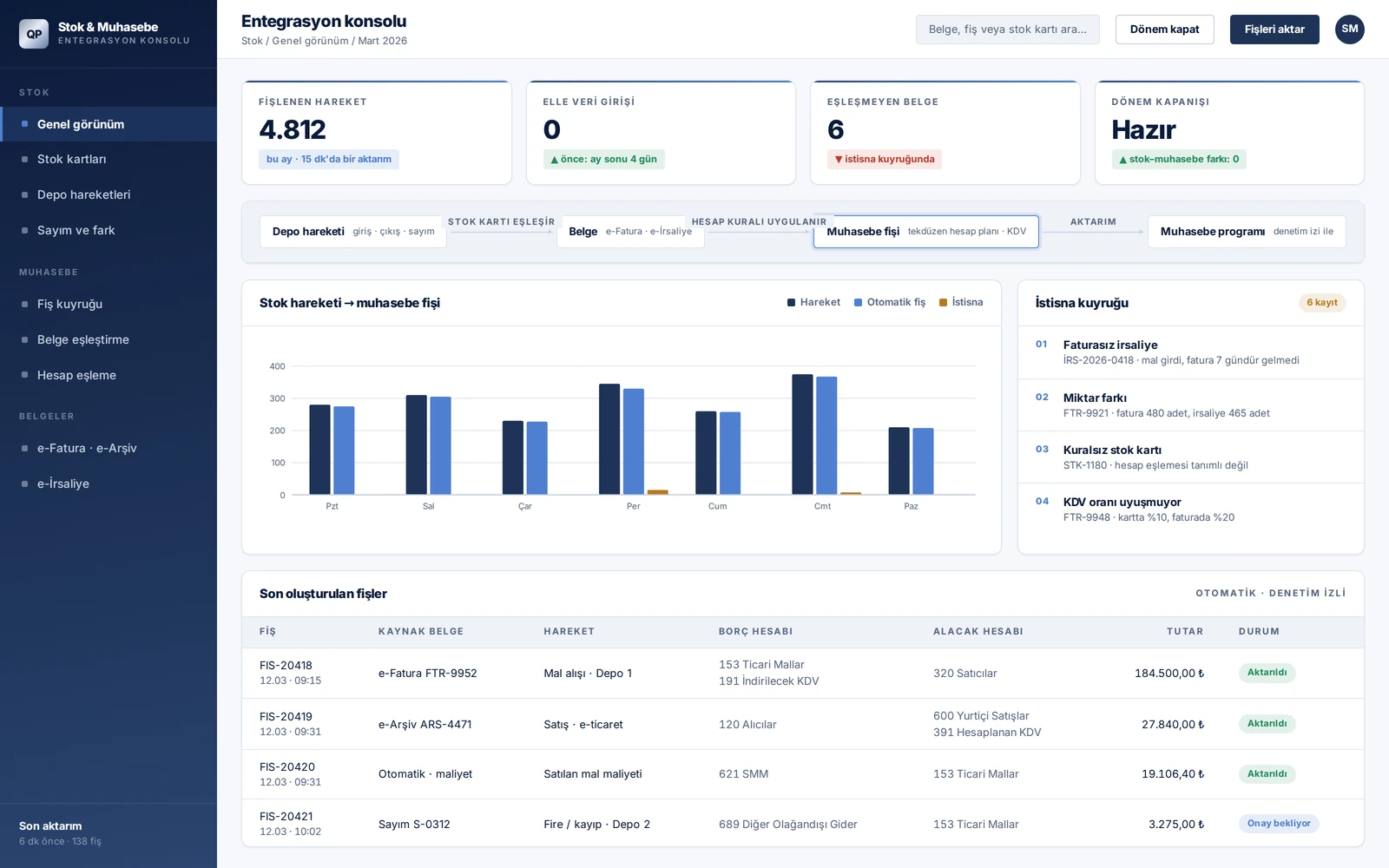
Task: Click the Fişleri aktar button
Action: [1274, 30]
